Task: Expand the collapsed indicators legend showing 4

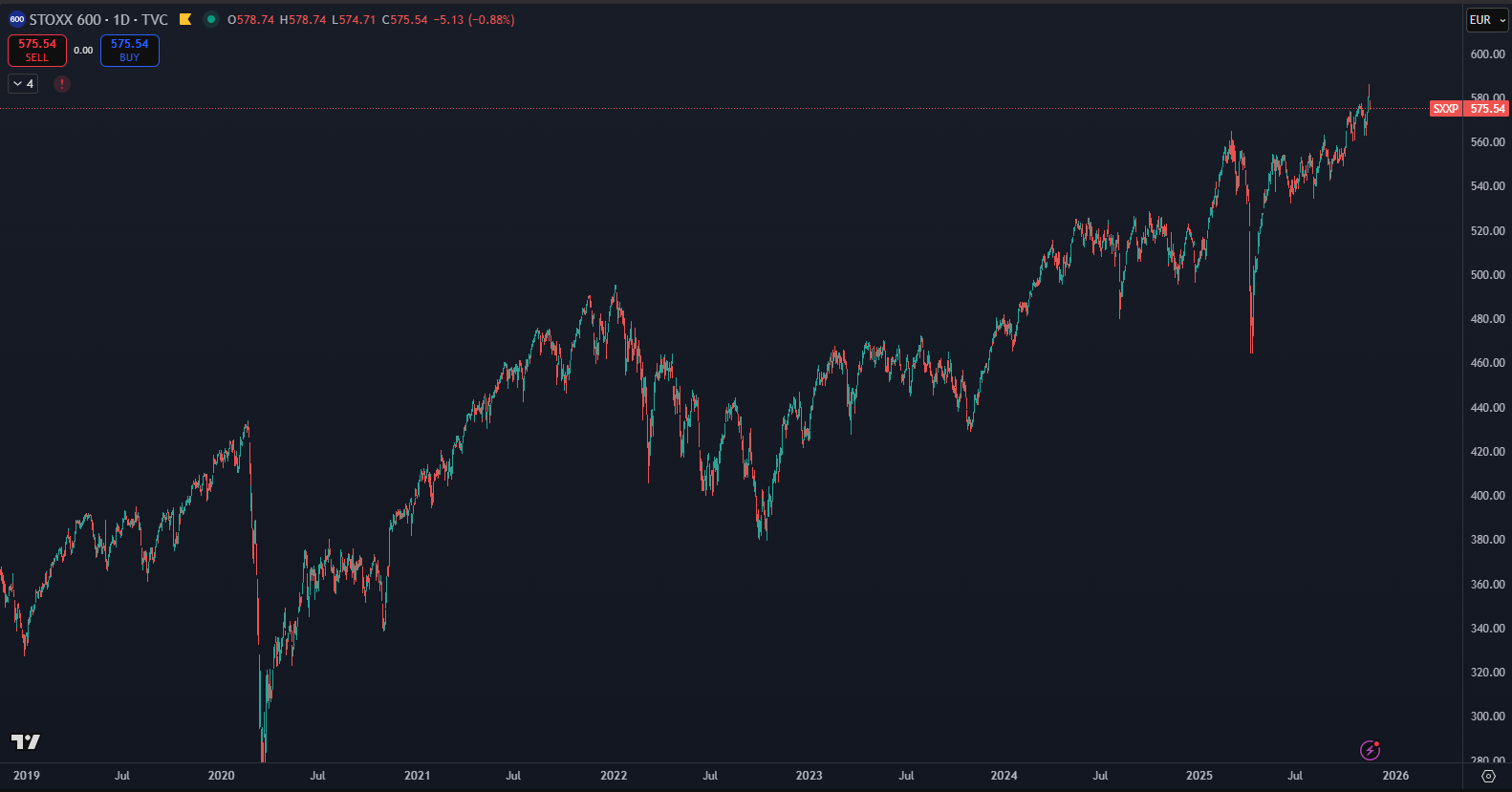Action: pyautogui.click(x=23, y=84)
